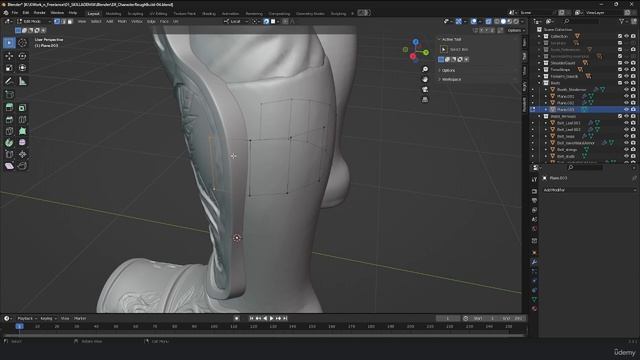Image resolution: width=640 pixels, height=360 pixels.
Task: Select the Select Box tool
Action: coord(9,42)
